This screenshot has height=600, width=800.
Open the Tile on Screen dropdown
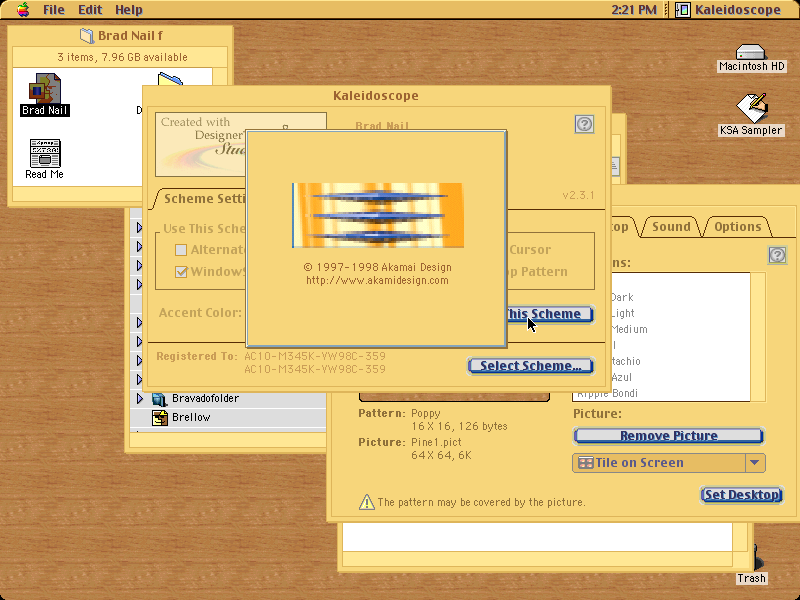(x=669, y=463)
